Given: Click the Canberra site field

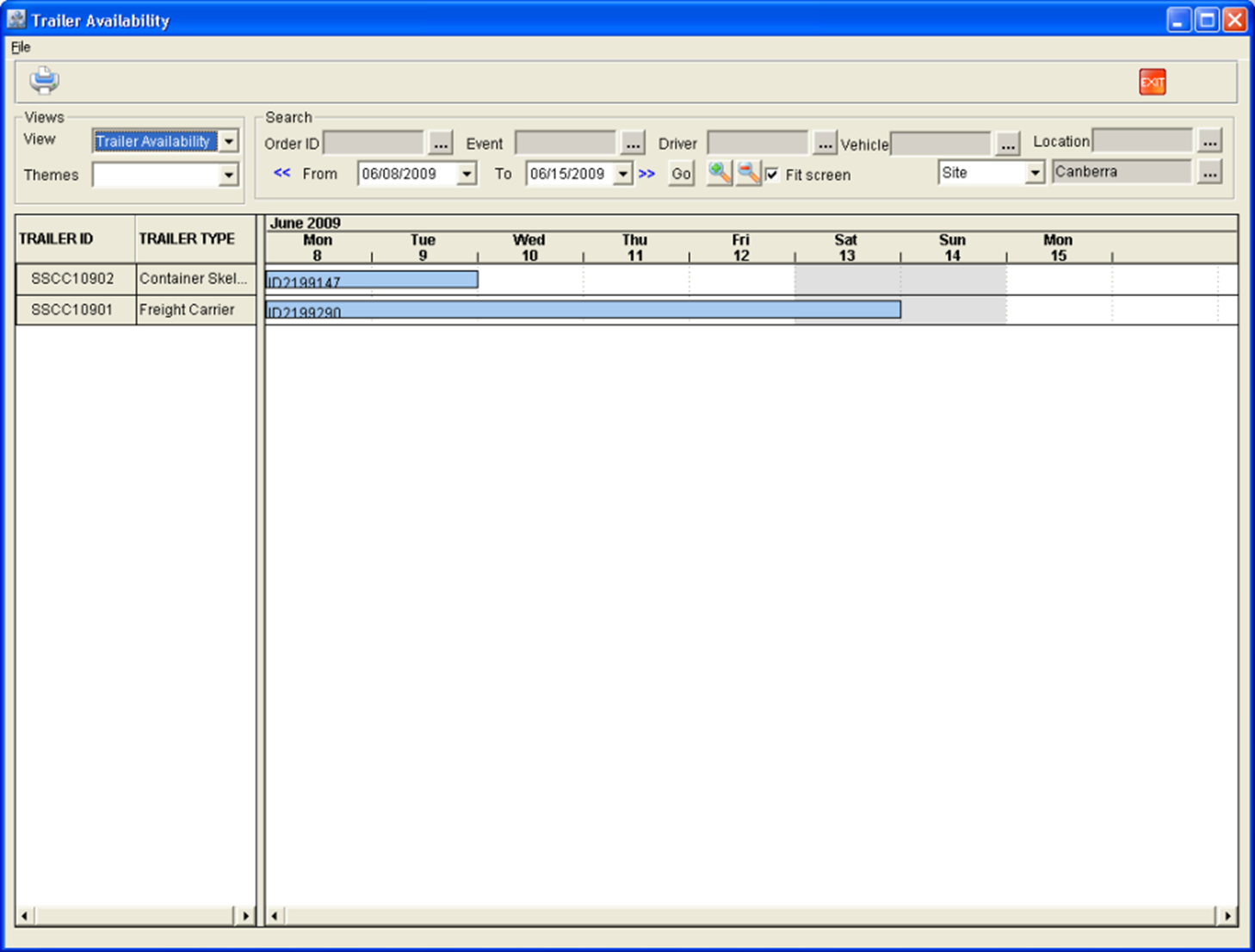Looking at the screenshot, I should point(1122,172).
